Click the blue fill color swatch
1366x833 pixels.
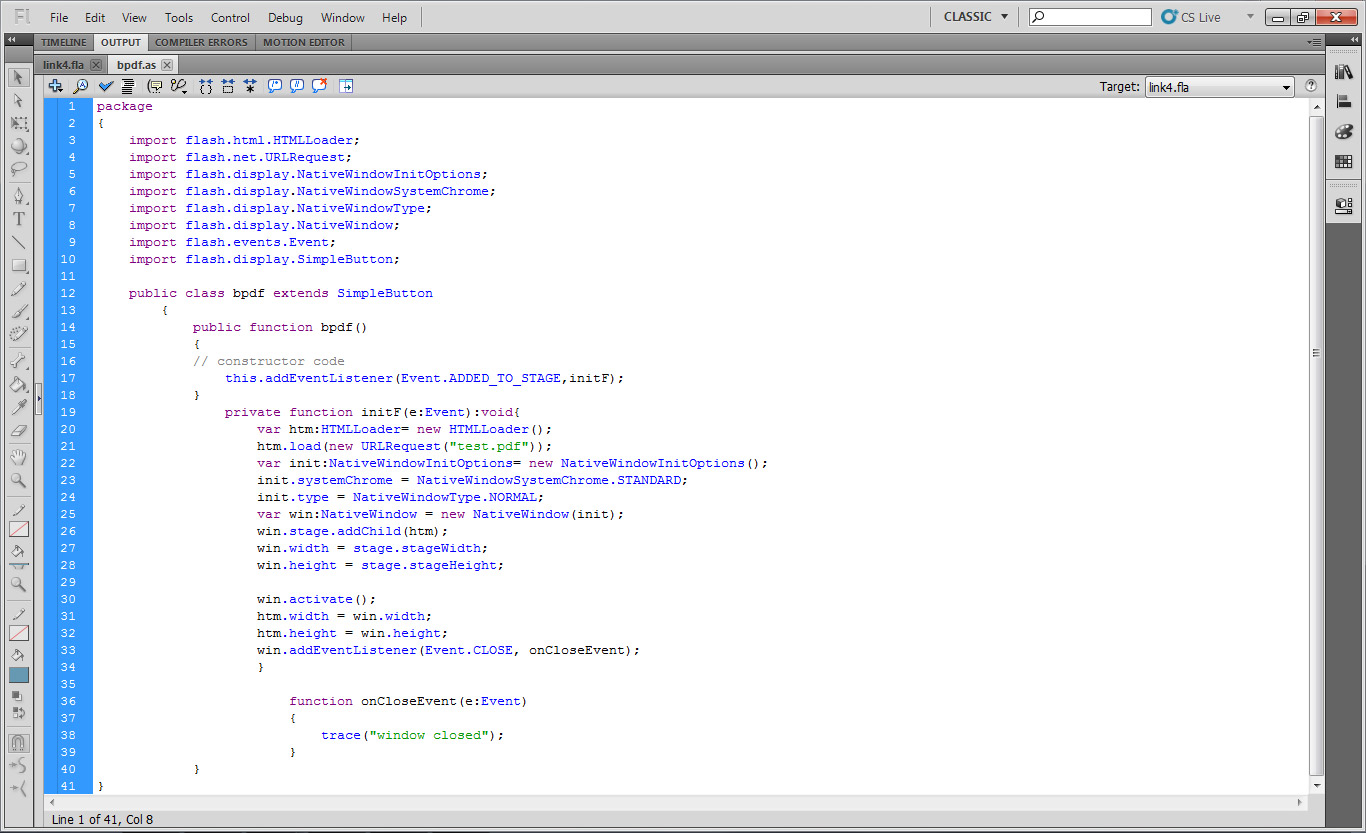click(19, 675)
